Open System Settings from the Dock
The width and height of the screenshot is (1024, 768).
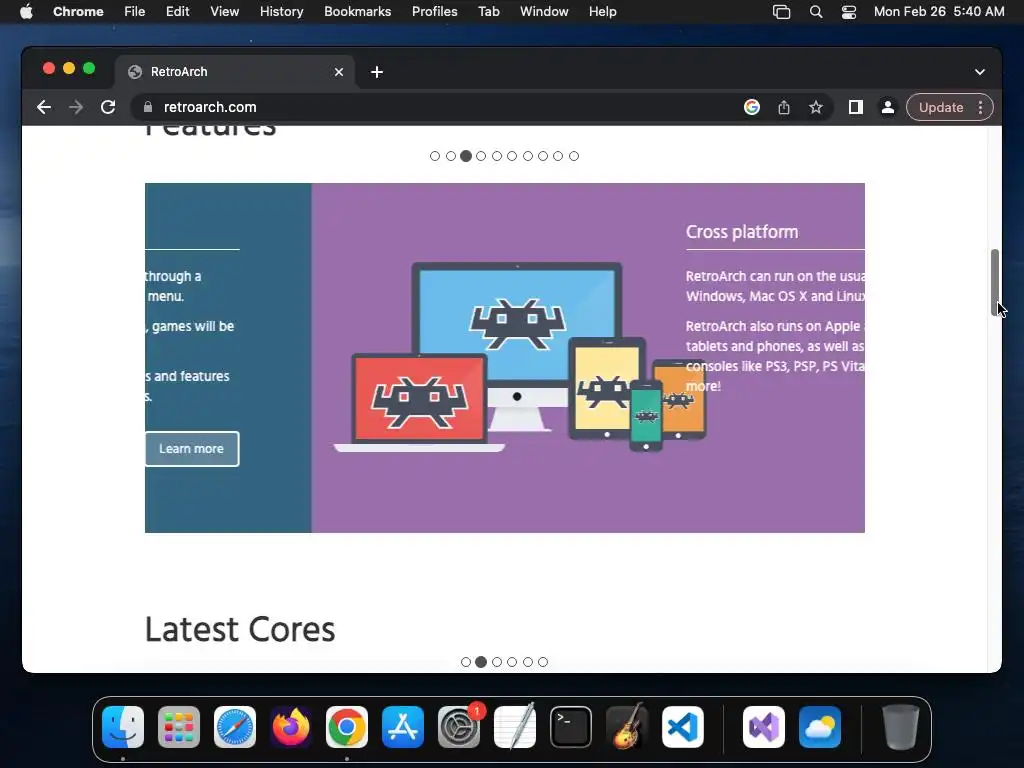(x=459, y=727)
